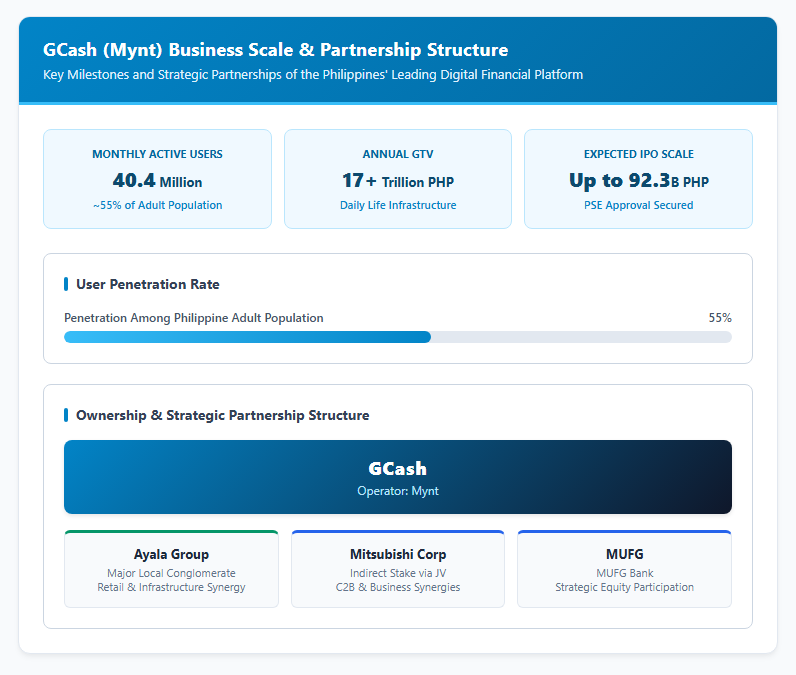Click the Monthly Active Users stat card
796x675 pixels.
click(x=157, y=179)
